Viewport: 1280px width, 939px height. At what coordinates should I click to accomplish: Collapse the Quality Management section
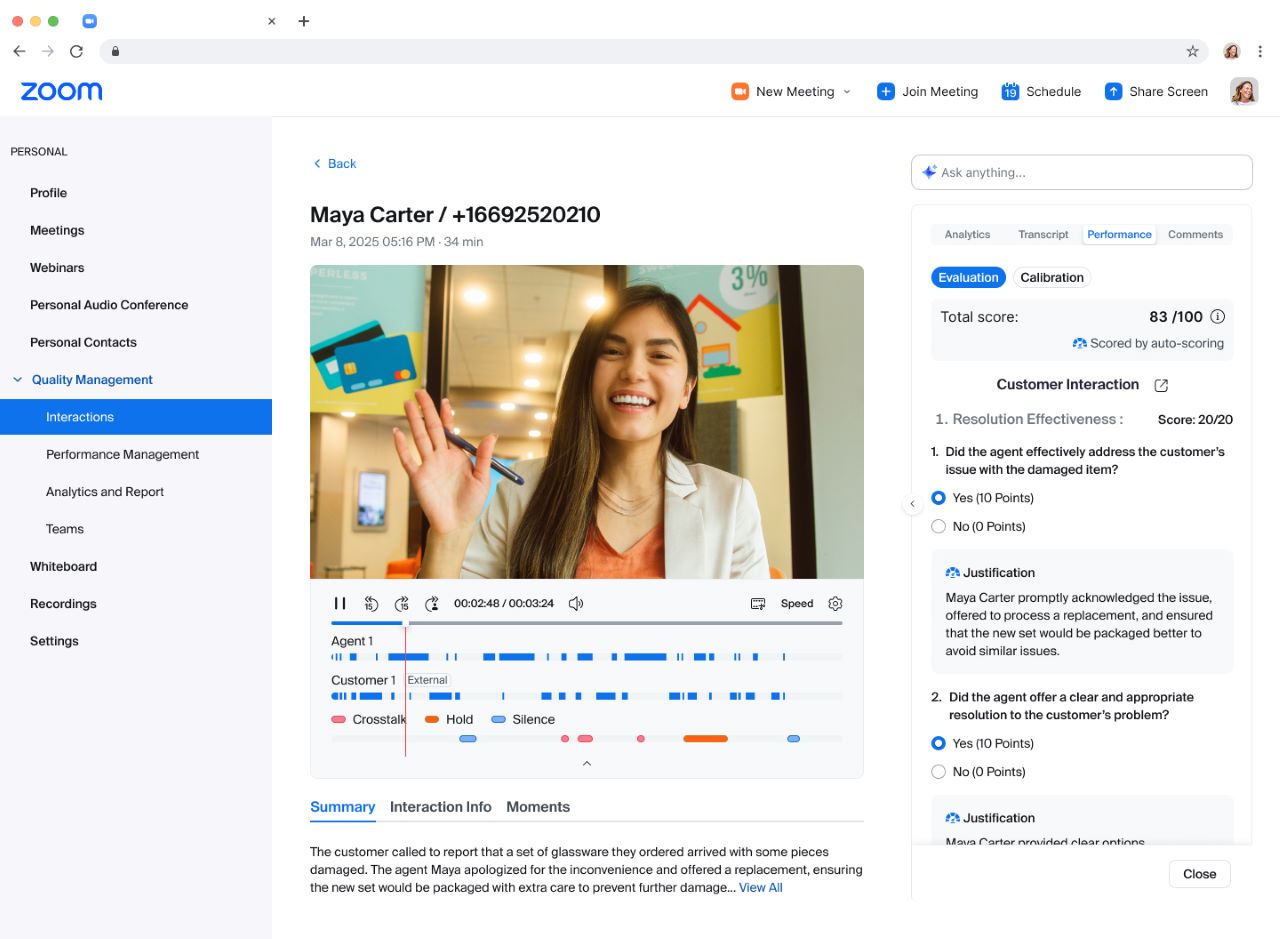click(x=16, y=379)
